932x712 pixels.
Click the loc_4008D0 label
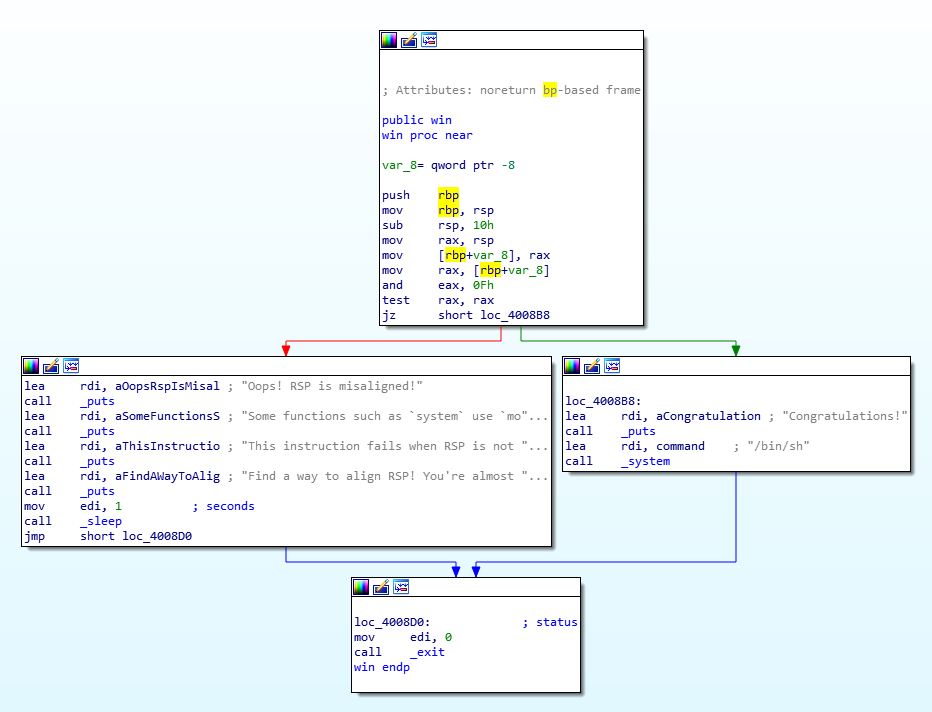[x=392, y=622]
